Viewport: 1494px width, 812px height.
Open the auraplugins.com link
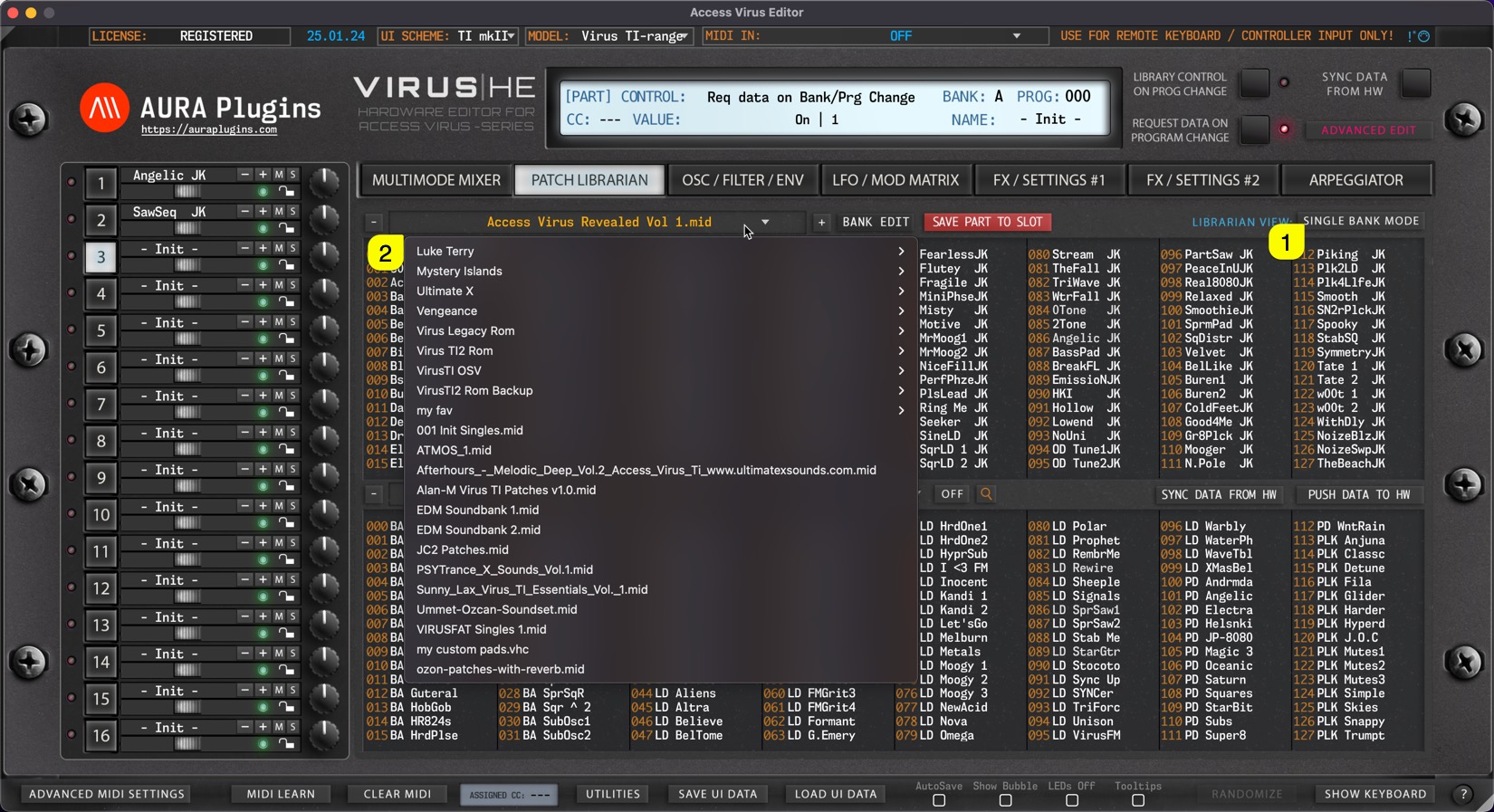(209, 130)
